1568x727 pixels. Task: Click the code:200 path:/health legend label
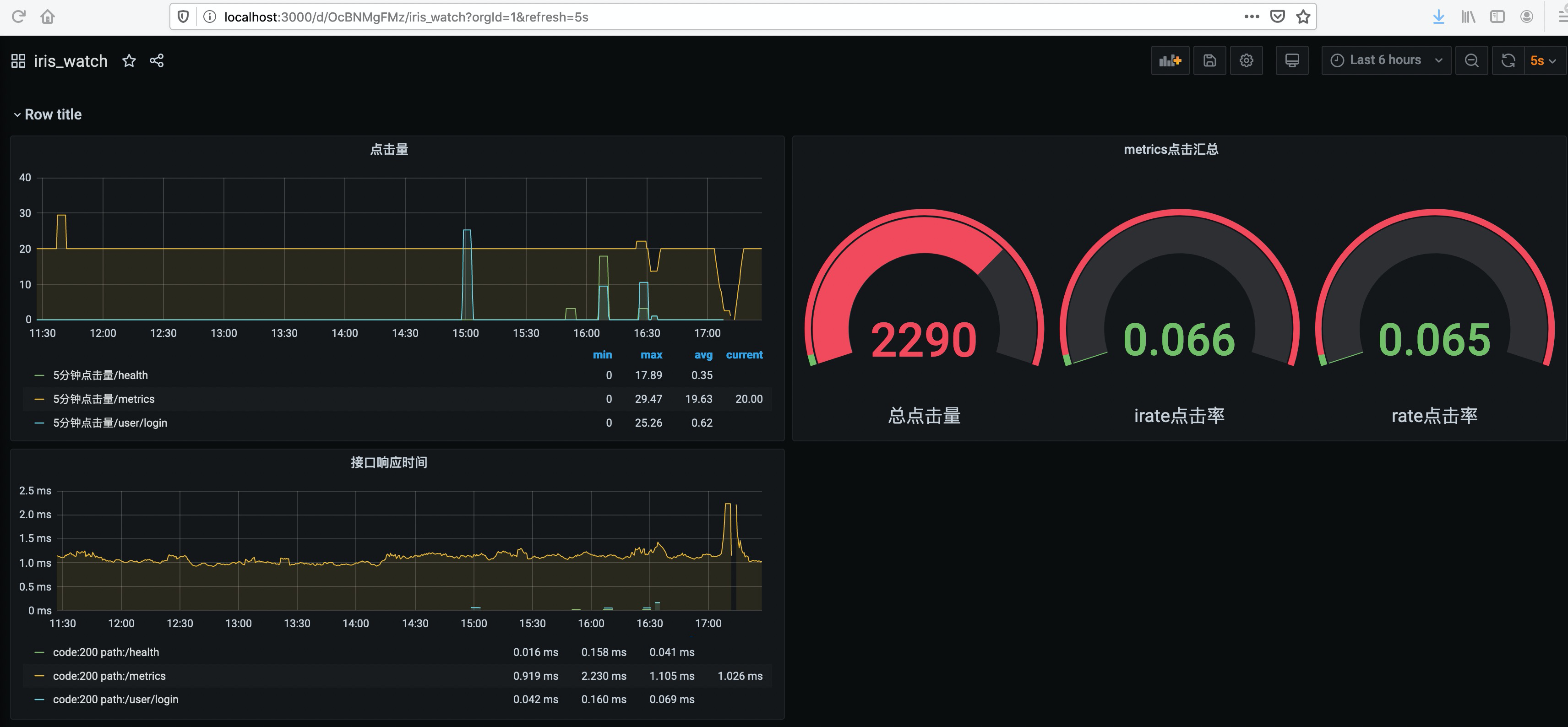coord(106,651)
